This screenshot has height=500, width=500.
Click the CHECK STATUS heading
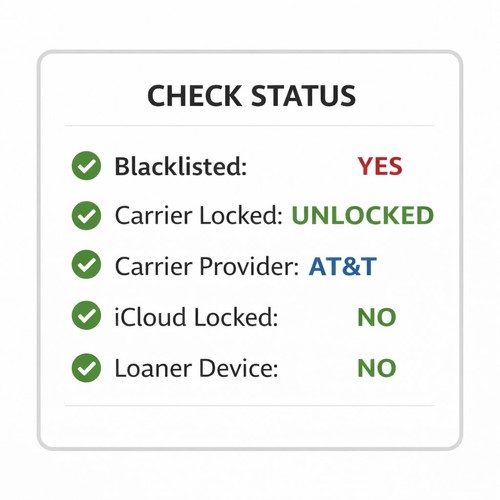252,96
